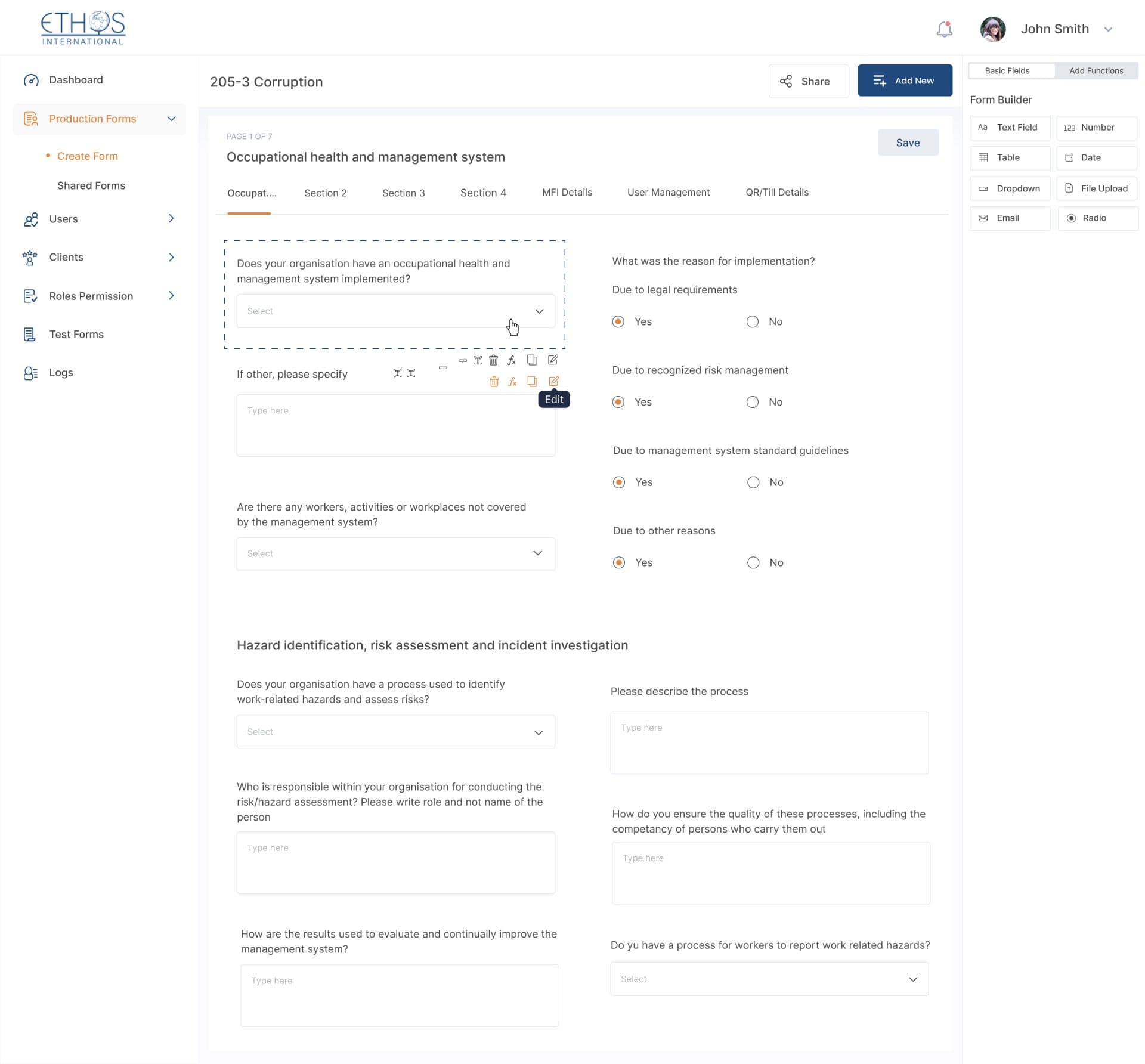The width and height of the screenshot is (1145, 1064).
Task: Click the duplicate (copy) icon on the selected question
Action: pos(531,360)
